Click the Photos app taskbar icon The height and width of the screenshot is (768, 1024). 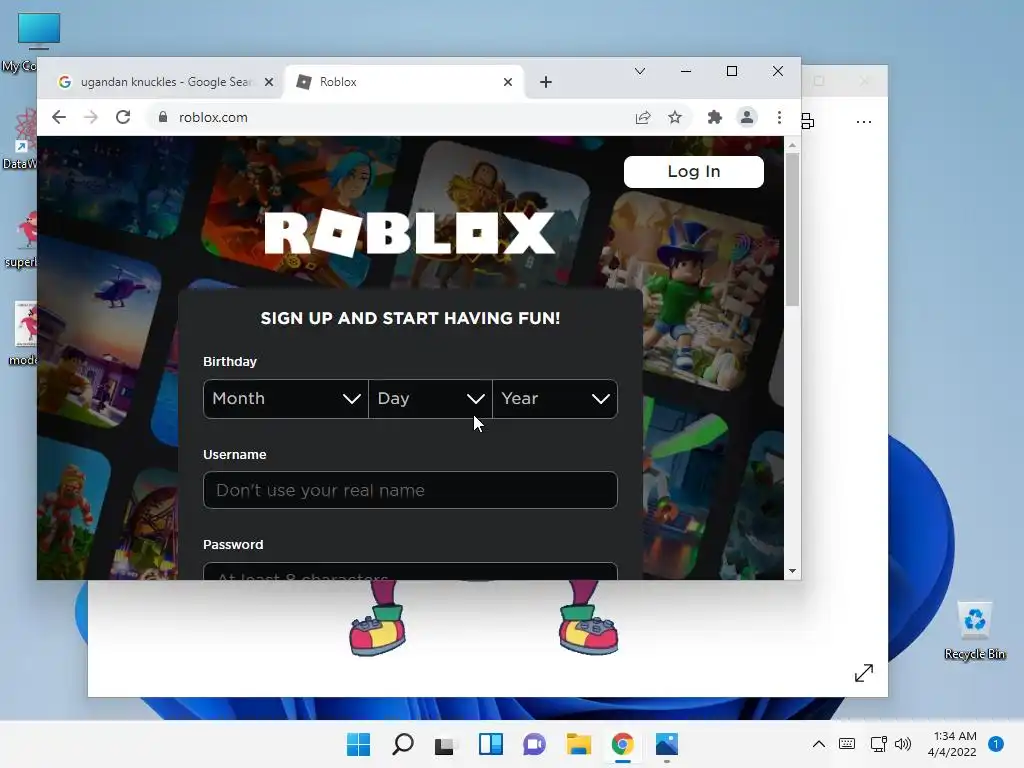tap(667, 744)
